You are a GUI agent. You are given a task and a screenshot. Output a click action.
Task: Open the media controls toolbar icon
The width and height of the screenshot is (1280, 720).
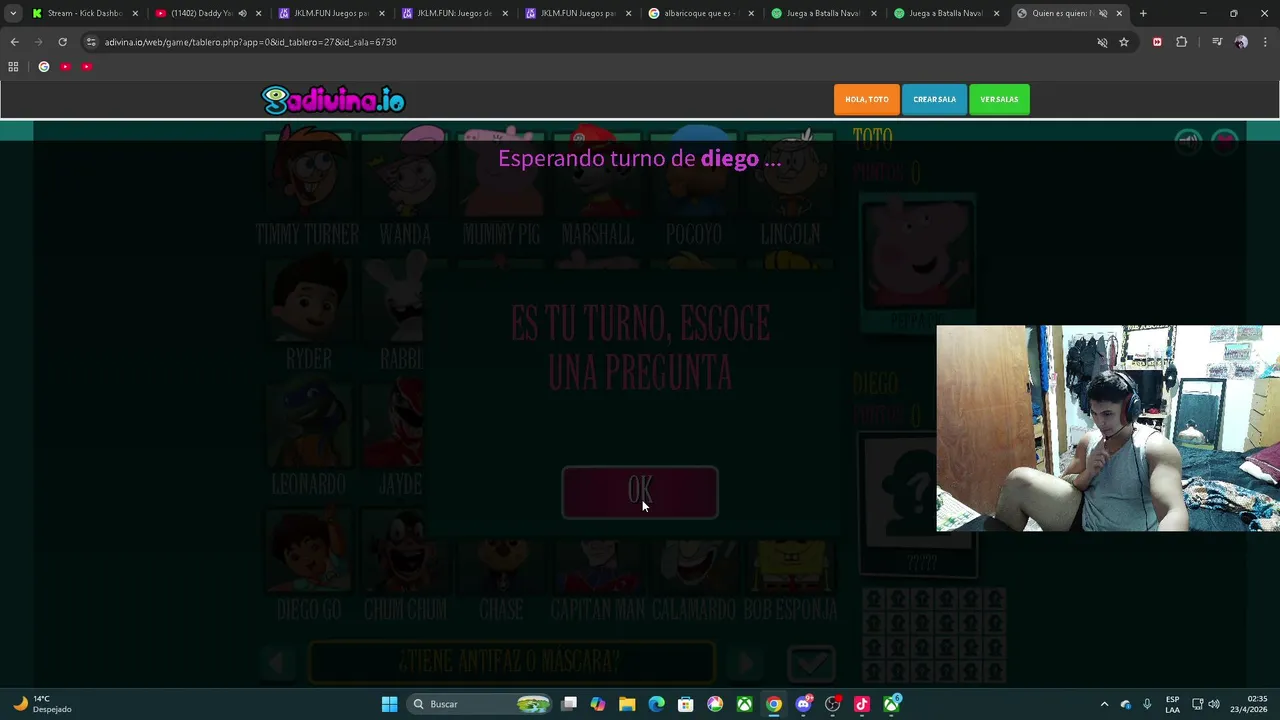point(1217,42)
